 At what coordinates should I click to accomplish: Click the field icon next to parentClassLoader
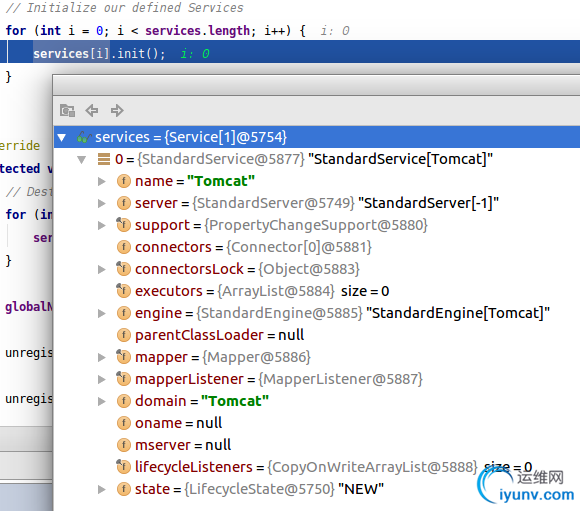pos(124,335)
